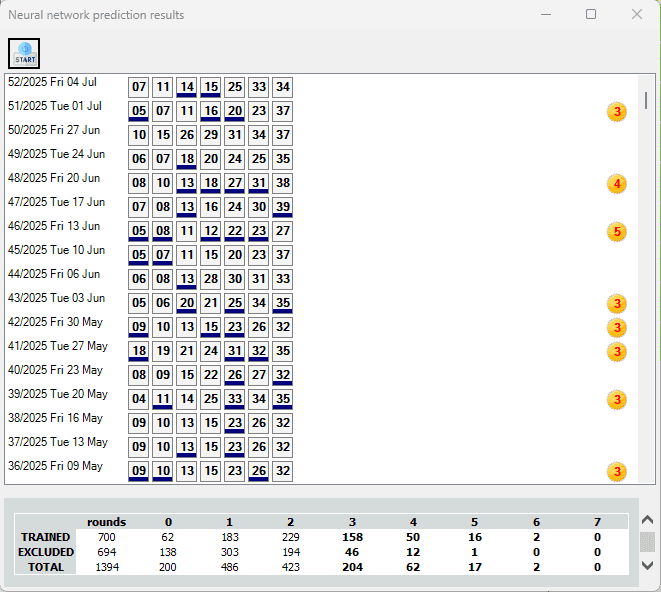661x593 pixels.
Task: Click the results list vertical scrollbar thumb
Action: [x=646, y=100]
